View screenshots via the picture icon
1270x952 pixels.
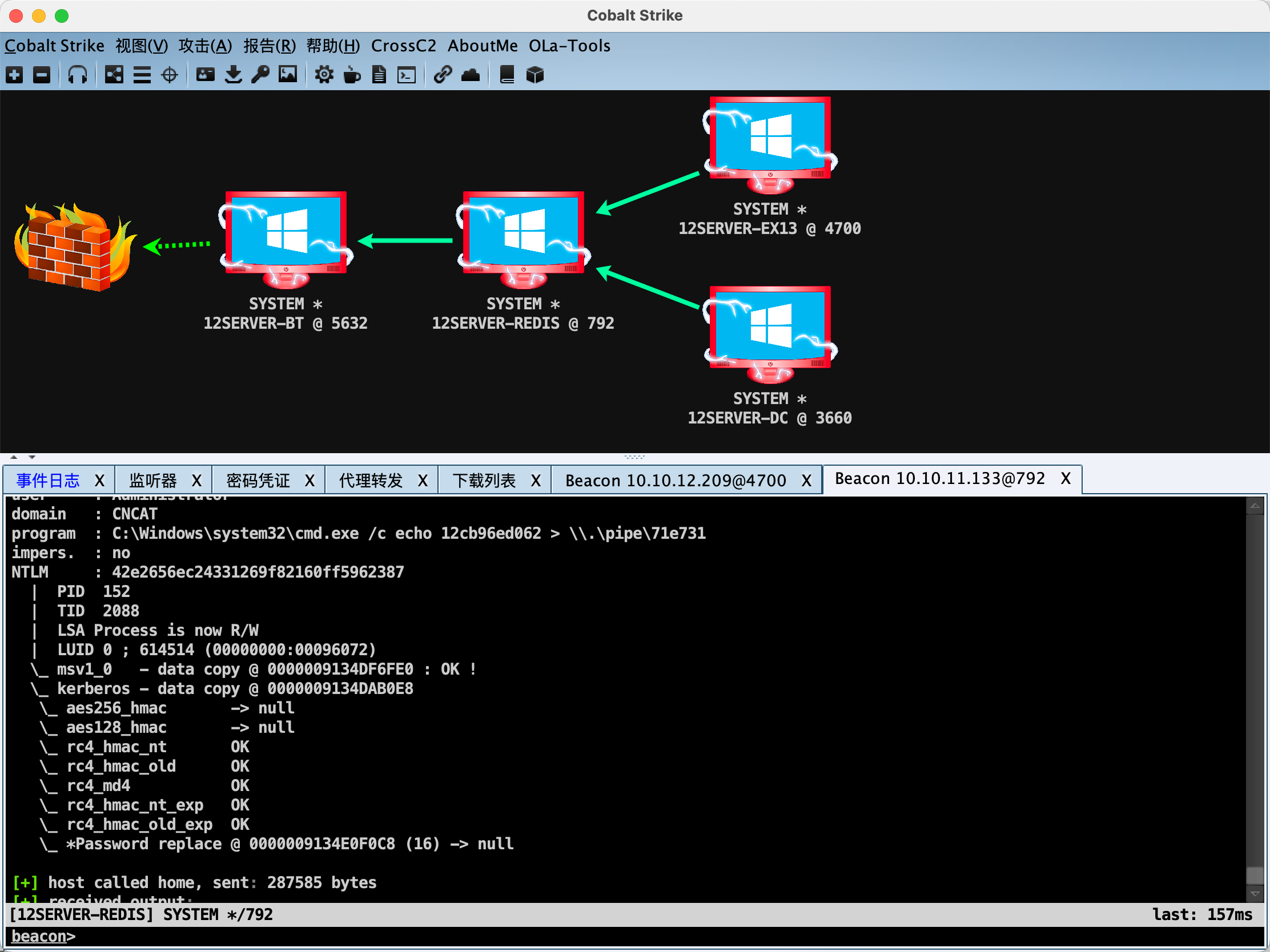288,75
